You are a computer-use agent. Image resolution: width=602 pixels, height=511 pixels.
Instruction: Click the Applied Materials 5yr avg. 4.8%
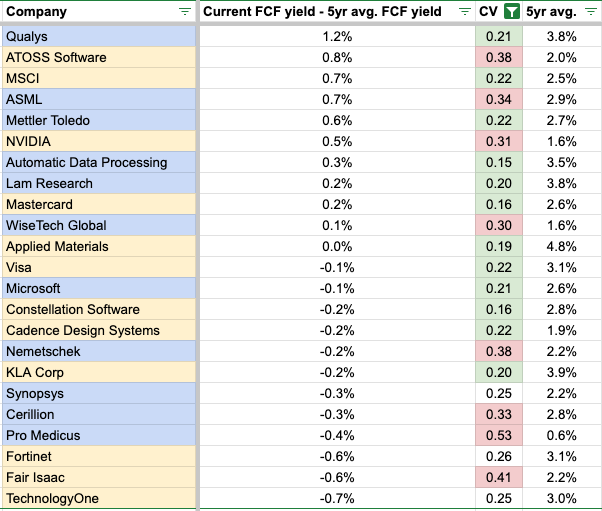[x=562, y=246]
